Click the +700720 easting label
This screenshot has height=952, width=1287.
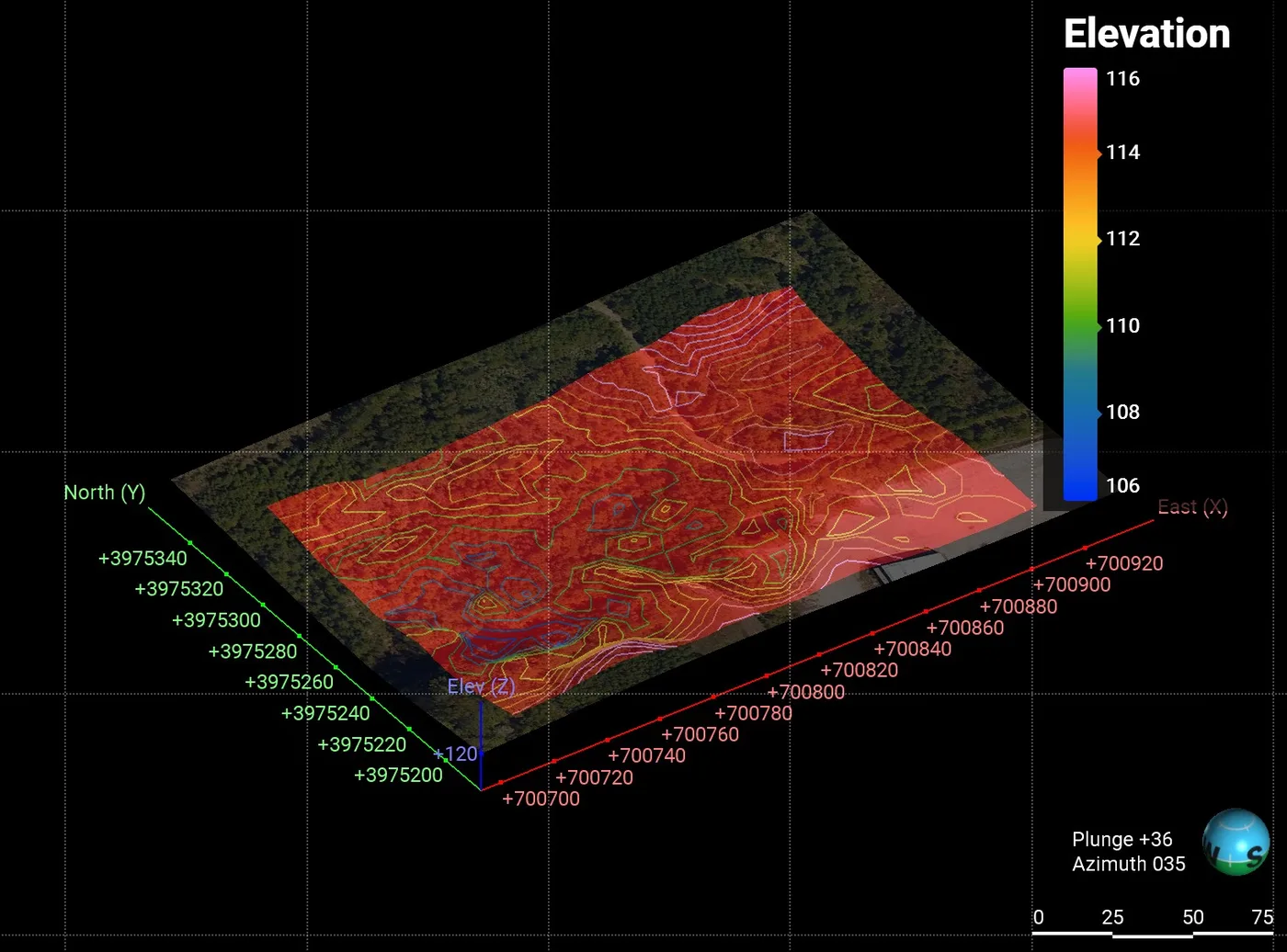(x=594, y=778)
